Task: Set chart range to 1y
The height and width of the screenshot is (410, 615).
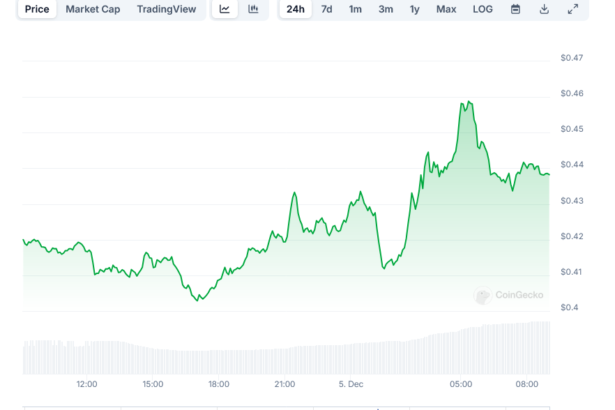Action: [x=415, y=9]
